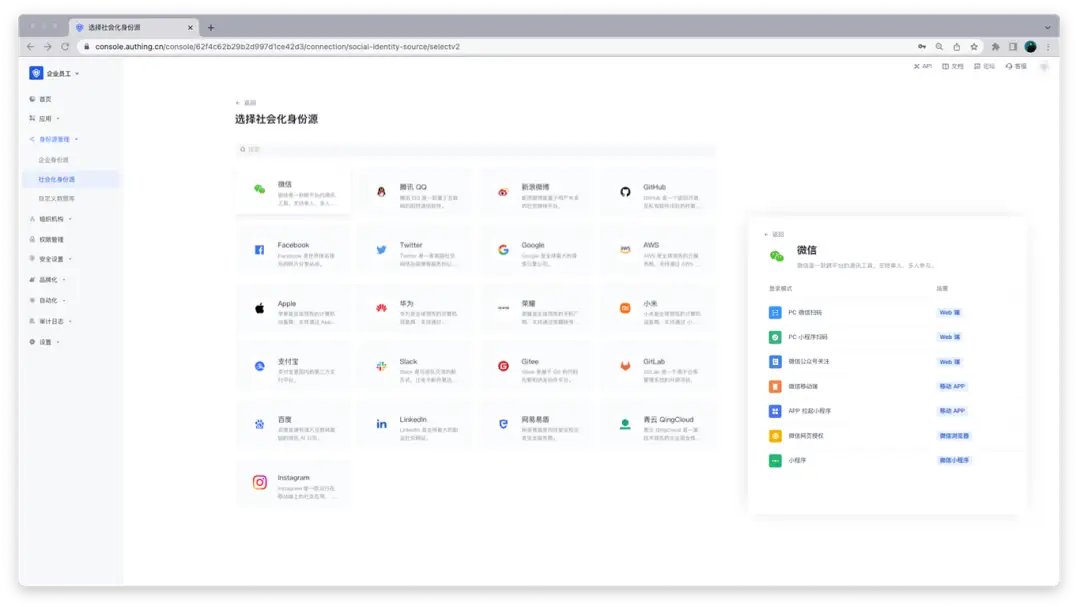The width and height of the screenshot is (1080, 607).
Task: Click the Facebook logo card icon
Action: tap(260, 249)
